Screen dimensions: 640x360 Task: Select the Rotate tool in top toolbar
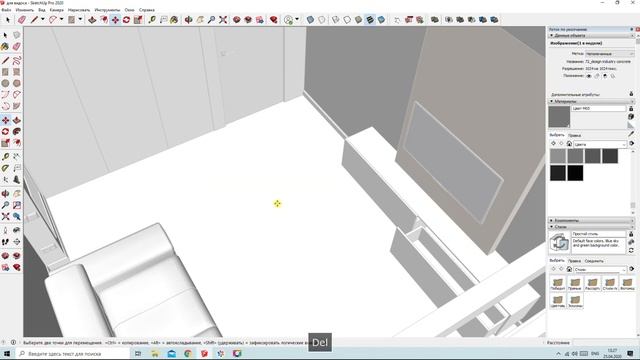click(127, 20)
